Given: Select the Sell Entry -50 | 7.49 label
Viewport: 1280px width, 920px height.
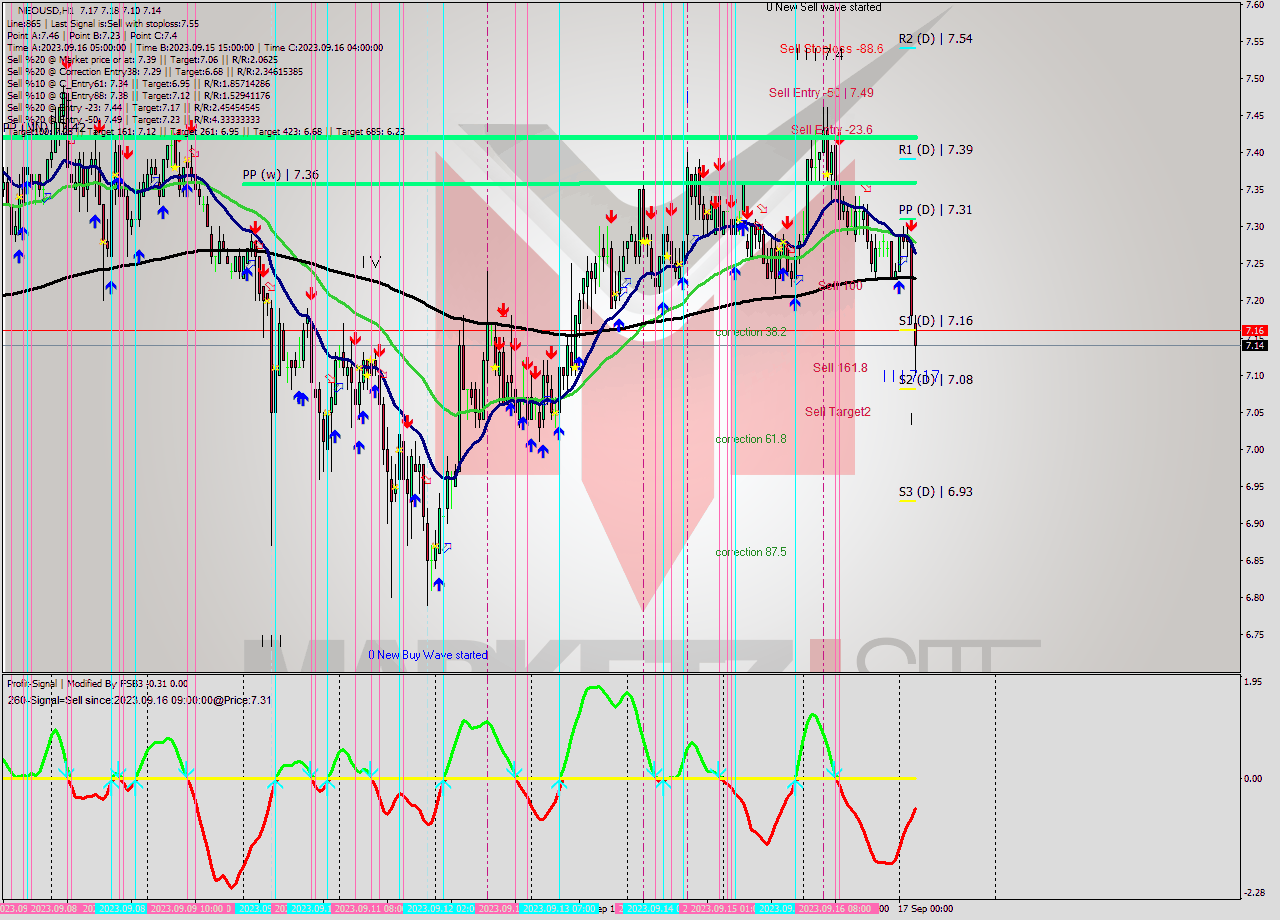Looking at the screenshot, I should pyautogui.click(x=821, y=93).
